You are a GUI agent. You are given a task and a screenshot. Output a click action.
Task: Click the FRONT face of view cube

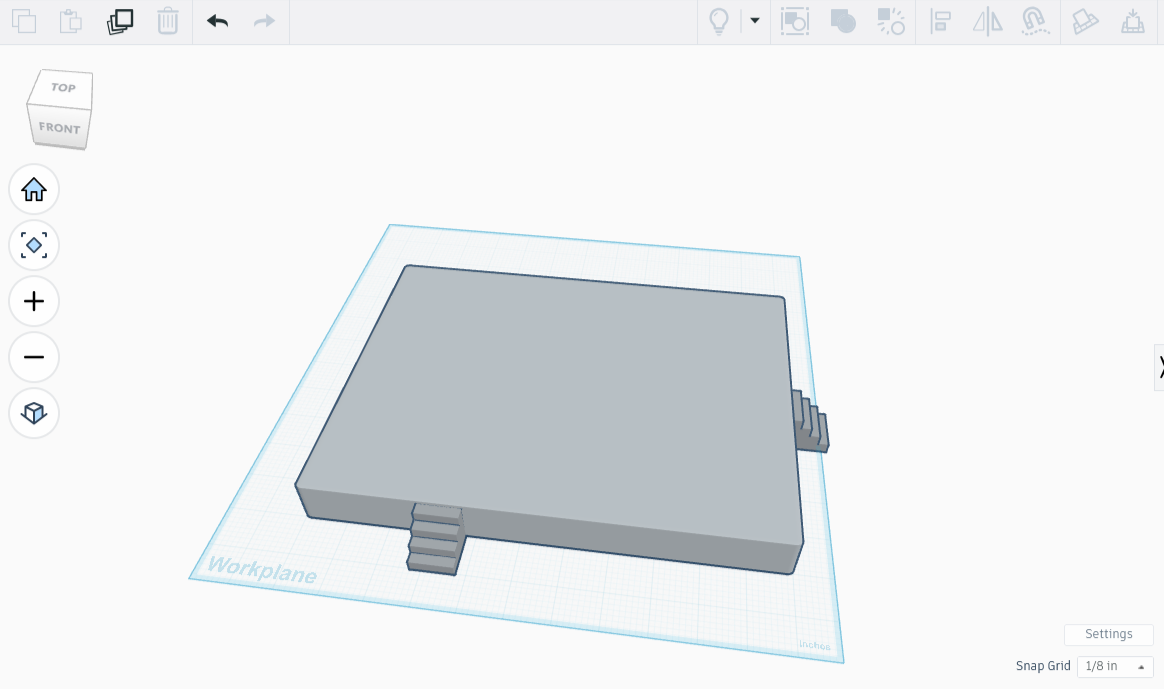coord(59,128)
